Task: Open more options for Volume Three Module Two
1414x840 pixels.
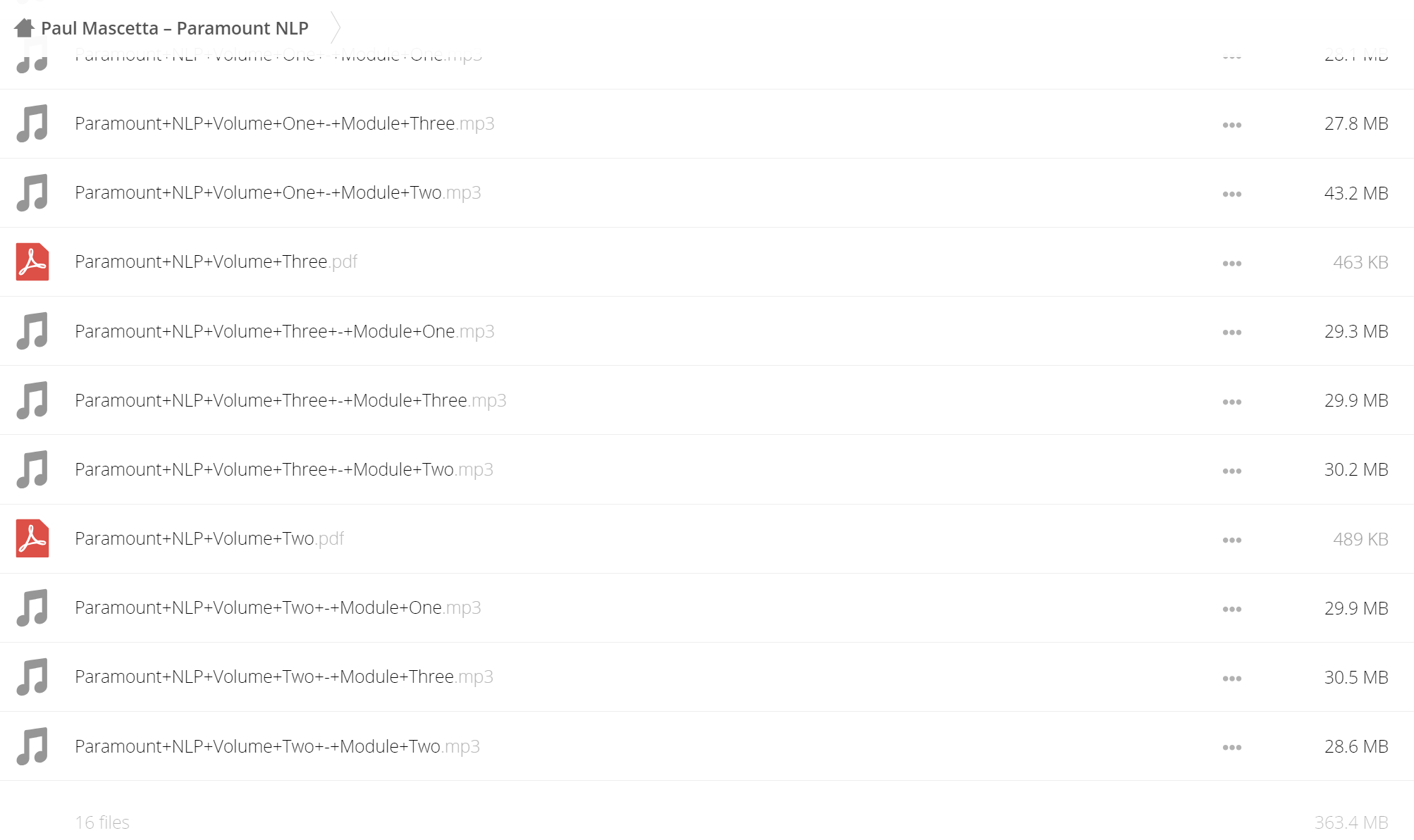Action: point(1231,471)
